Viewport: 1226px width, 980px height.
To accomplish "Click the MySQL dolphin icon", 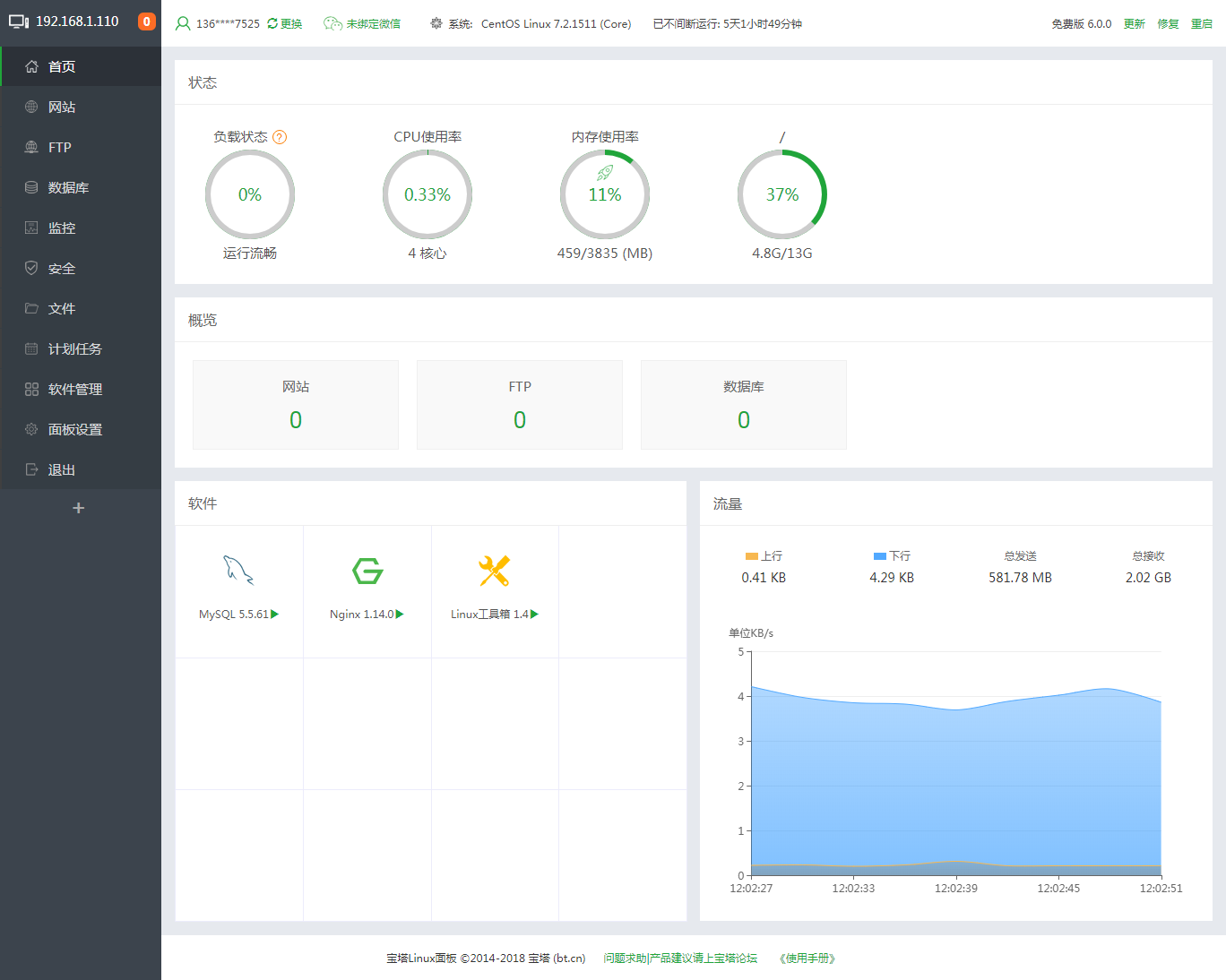I will click(x=238, y=570).
